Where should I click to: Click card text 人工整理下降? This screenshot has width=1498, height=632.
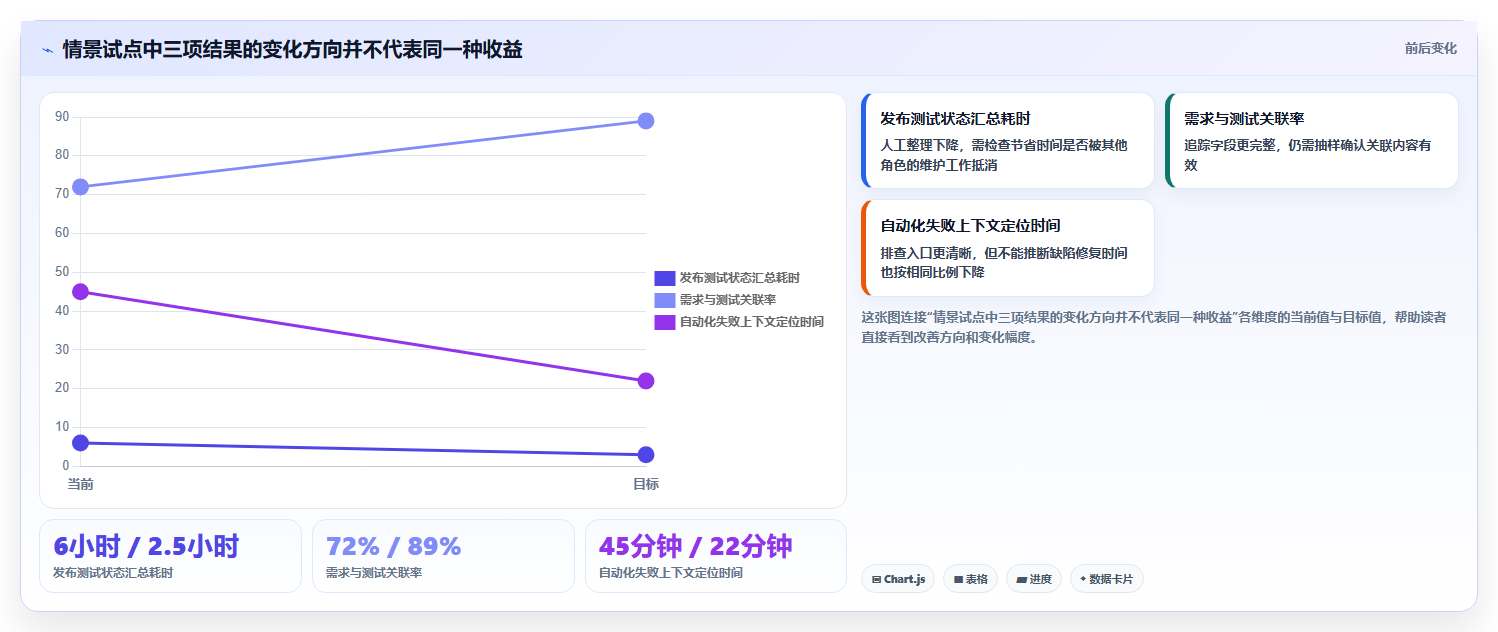[1004, 155]
